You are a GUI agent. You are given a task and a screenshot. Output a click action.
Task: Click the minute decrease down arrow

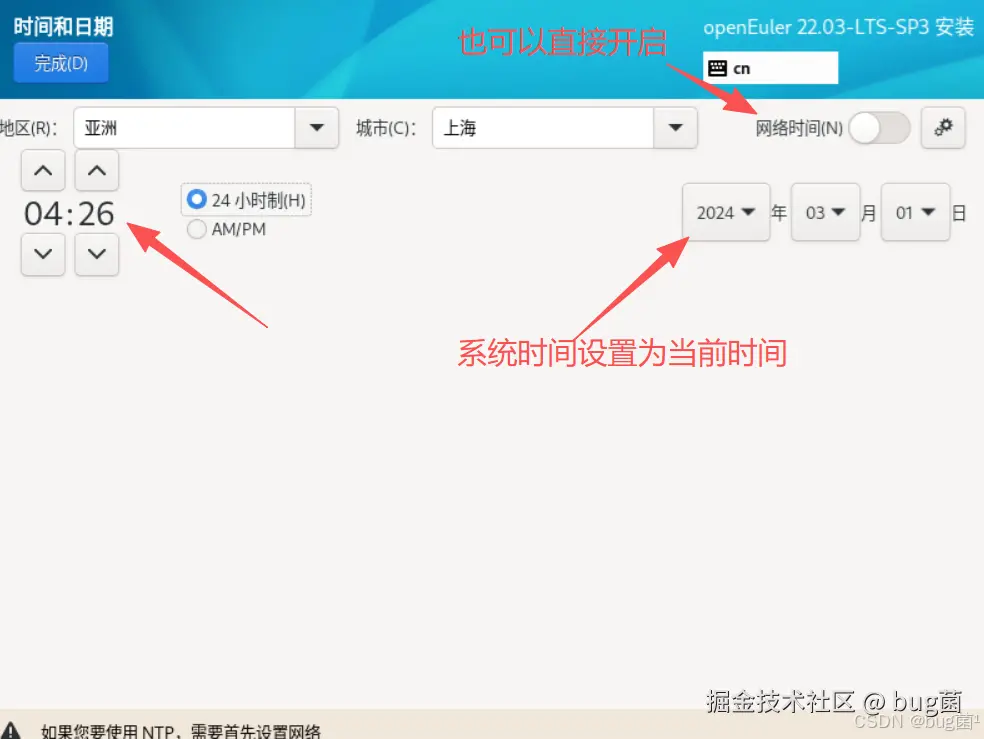click(97, 254)
